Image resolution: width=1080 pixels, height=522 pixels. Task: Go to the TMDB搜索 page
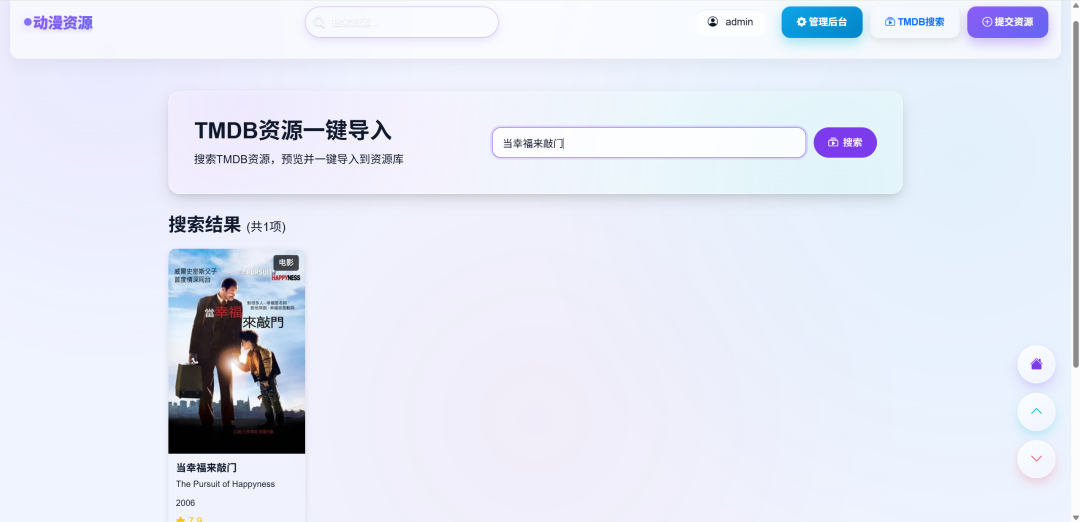coord(915,22)
